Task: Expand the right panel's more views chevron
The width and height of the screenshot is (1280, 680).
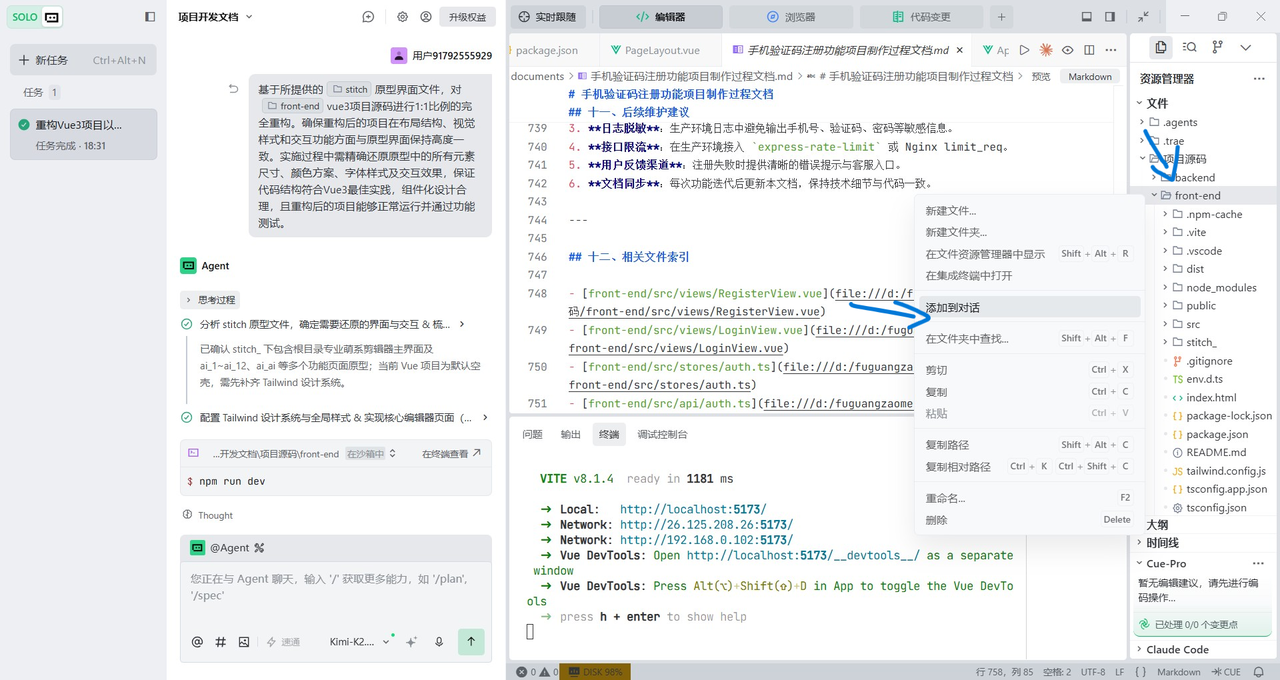Action: (x=1245, y=47)
